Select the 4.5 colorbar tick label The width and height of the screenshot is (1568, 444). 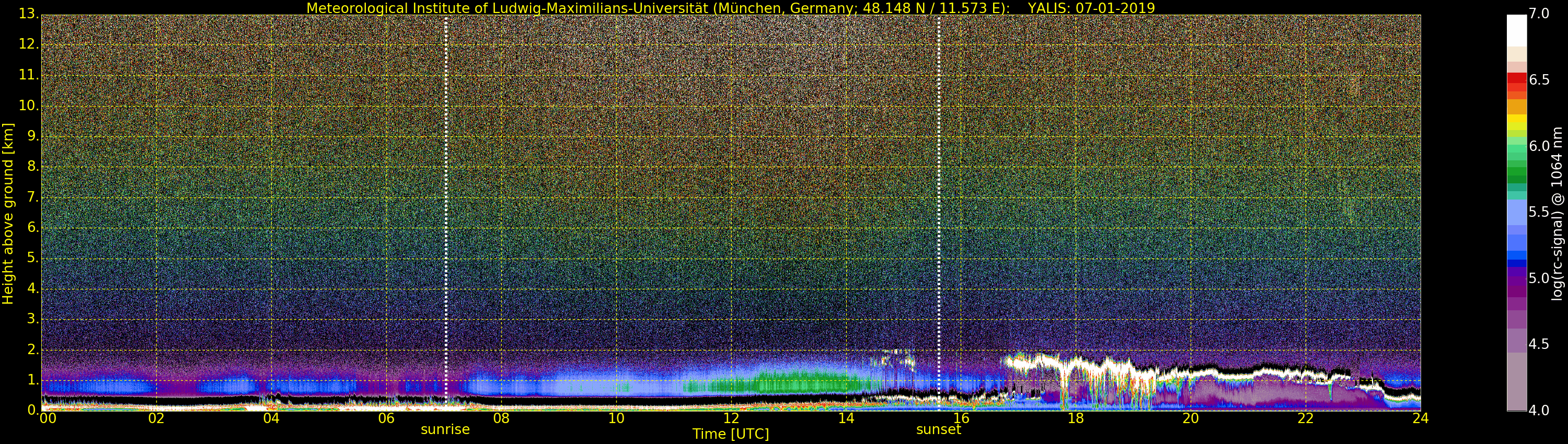pos(1539,344)
